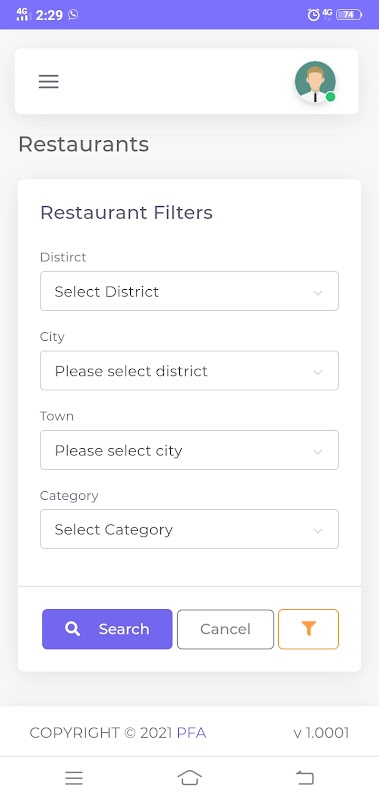Tap the Android back navigation icon

click(x=305, y=778)
